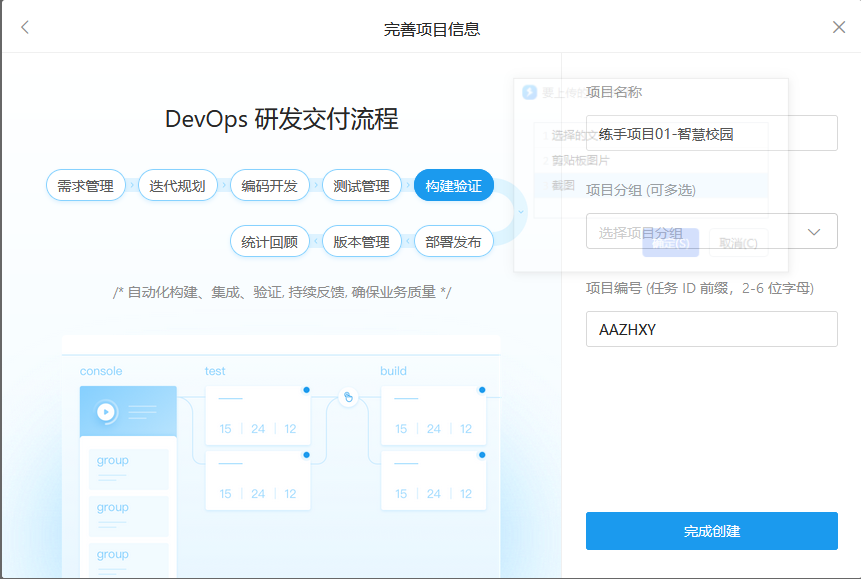
Task: Close the 完善项目信息 dialog
Action: 839,28
